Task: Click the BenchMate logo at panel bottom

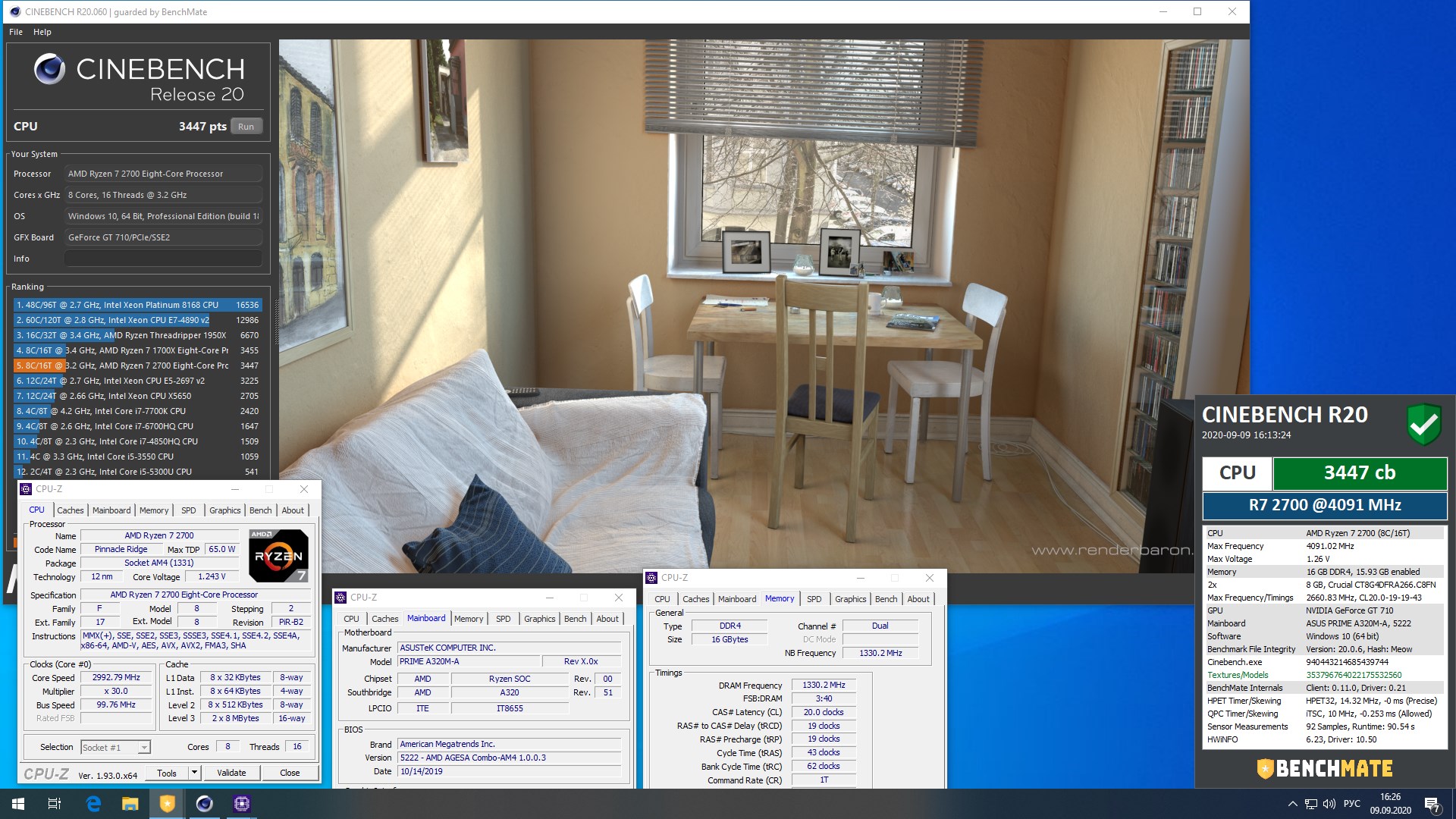Action: tap(1324, 768)
